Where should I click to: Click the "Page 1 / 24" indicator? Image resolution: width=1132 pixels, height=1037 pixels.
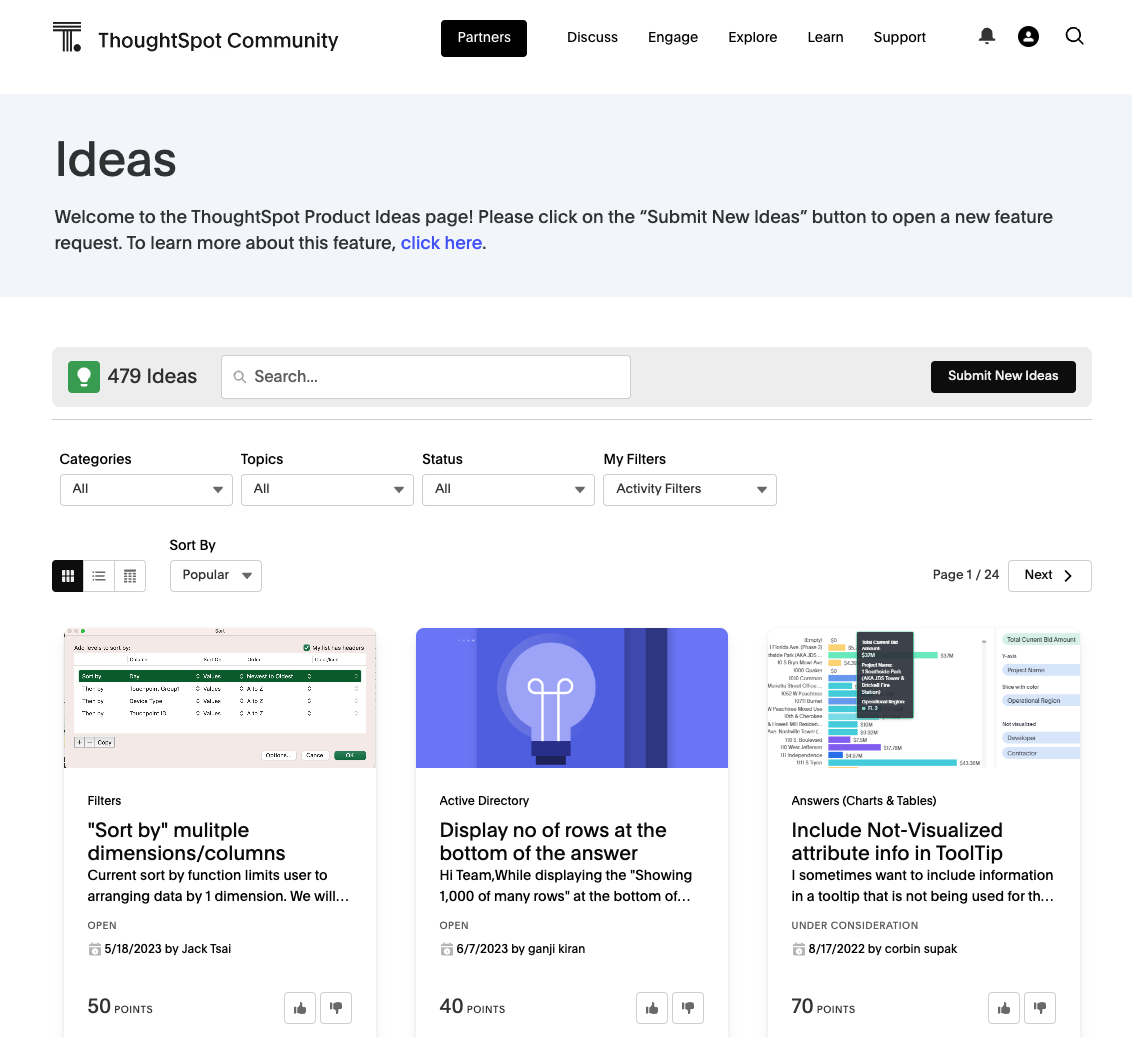965,575
